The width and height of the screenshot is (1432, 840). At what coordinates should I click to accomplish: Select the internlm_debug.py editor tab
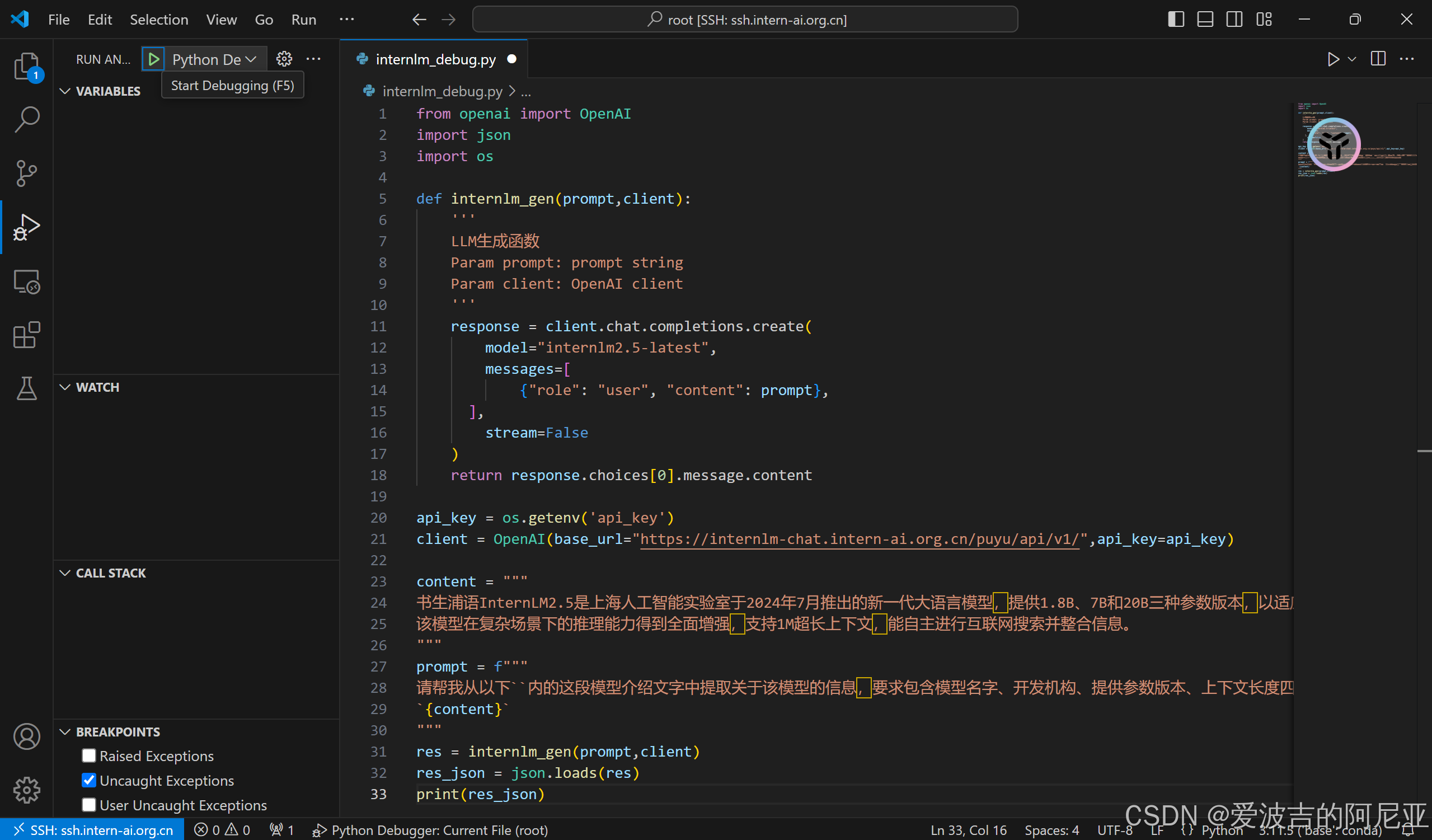click(x=435, y=59)
